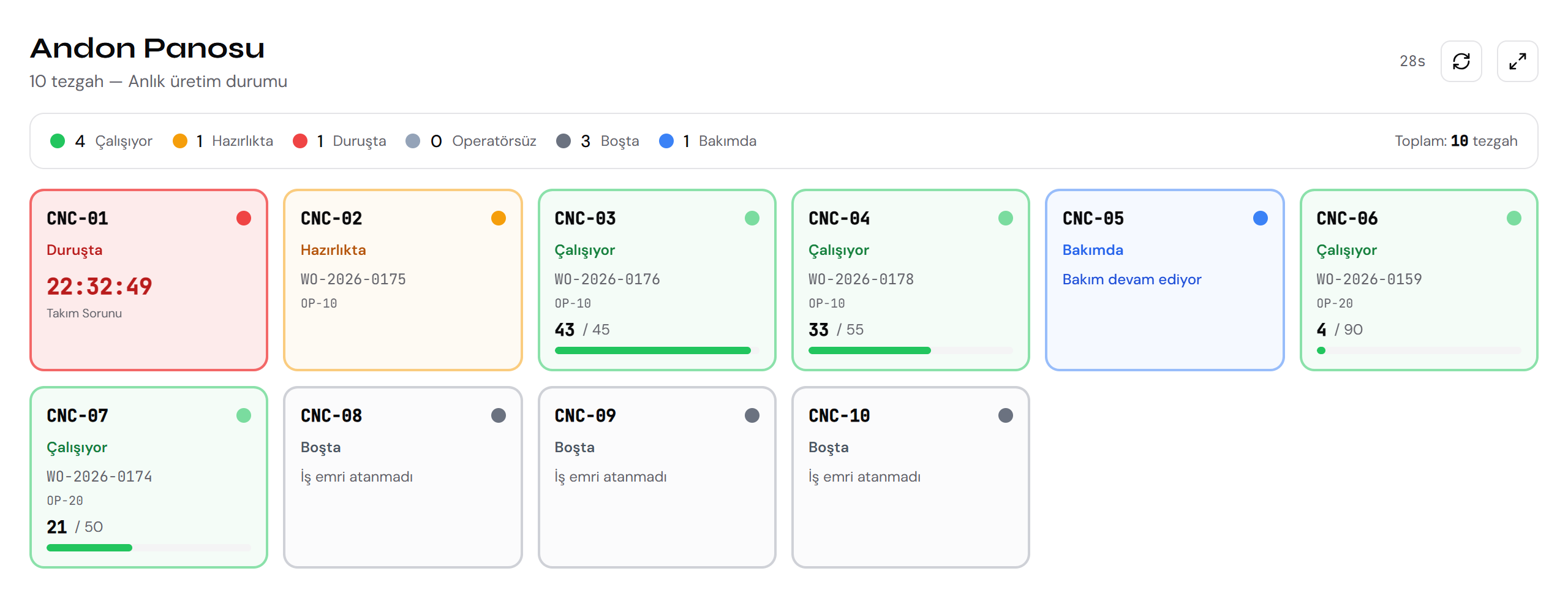Screen dimensions: 1568x598
Task: Click CNC-04 progress bar
Action: pyautogui.click(x=911, y=350)
